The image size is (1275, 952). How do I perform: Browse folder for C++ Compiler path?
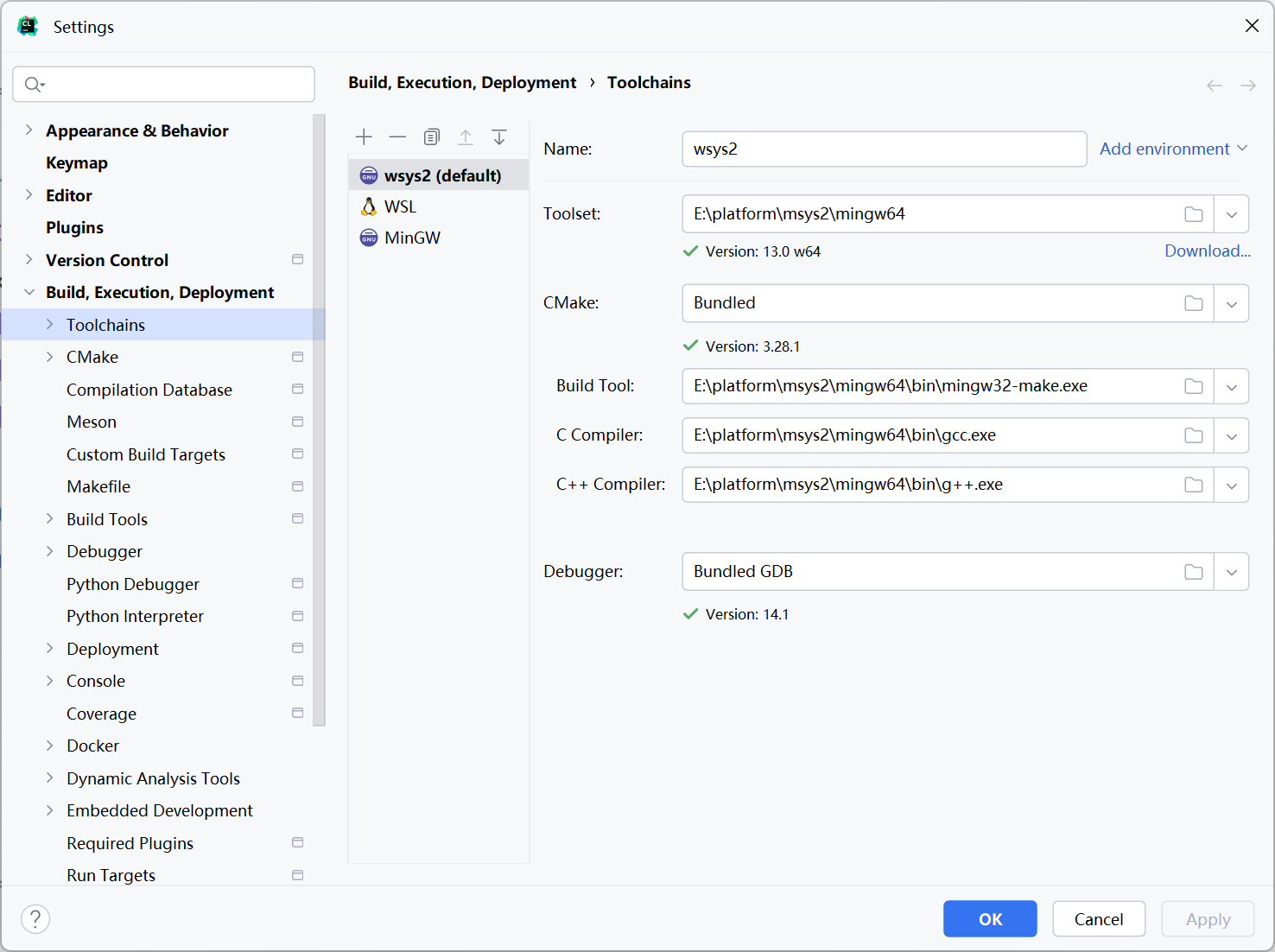coord(1194,485)
